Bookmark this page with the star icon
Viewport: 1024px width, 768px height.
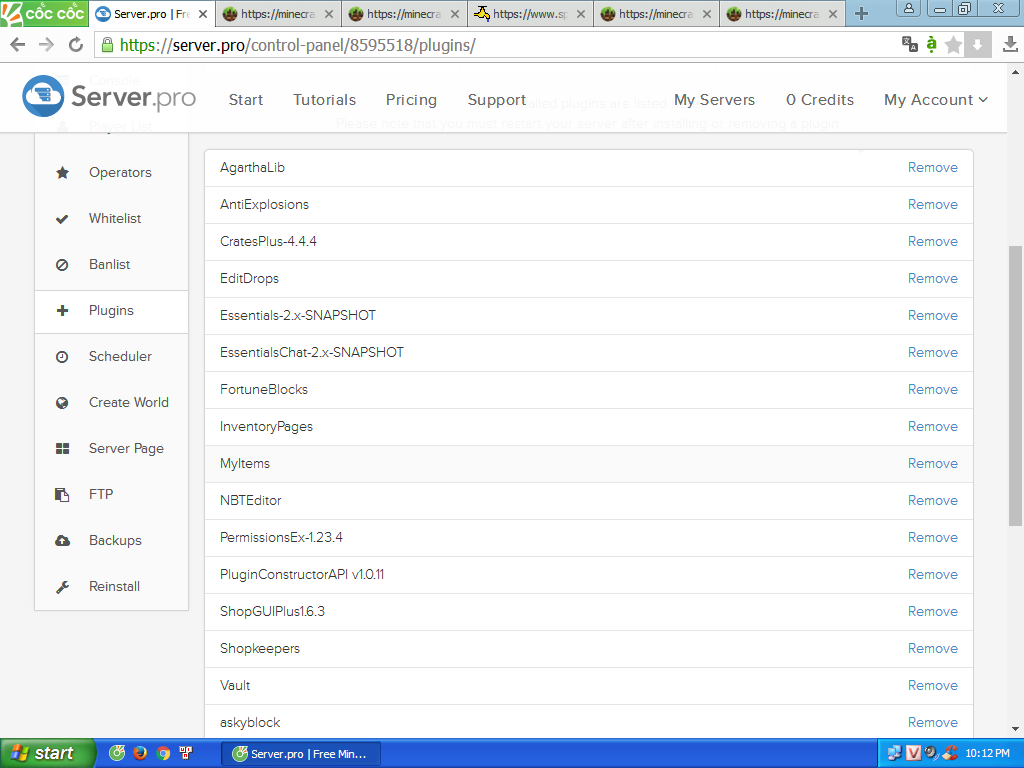(x=953, y=45)
